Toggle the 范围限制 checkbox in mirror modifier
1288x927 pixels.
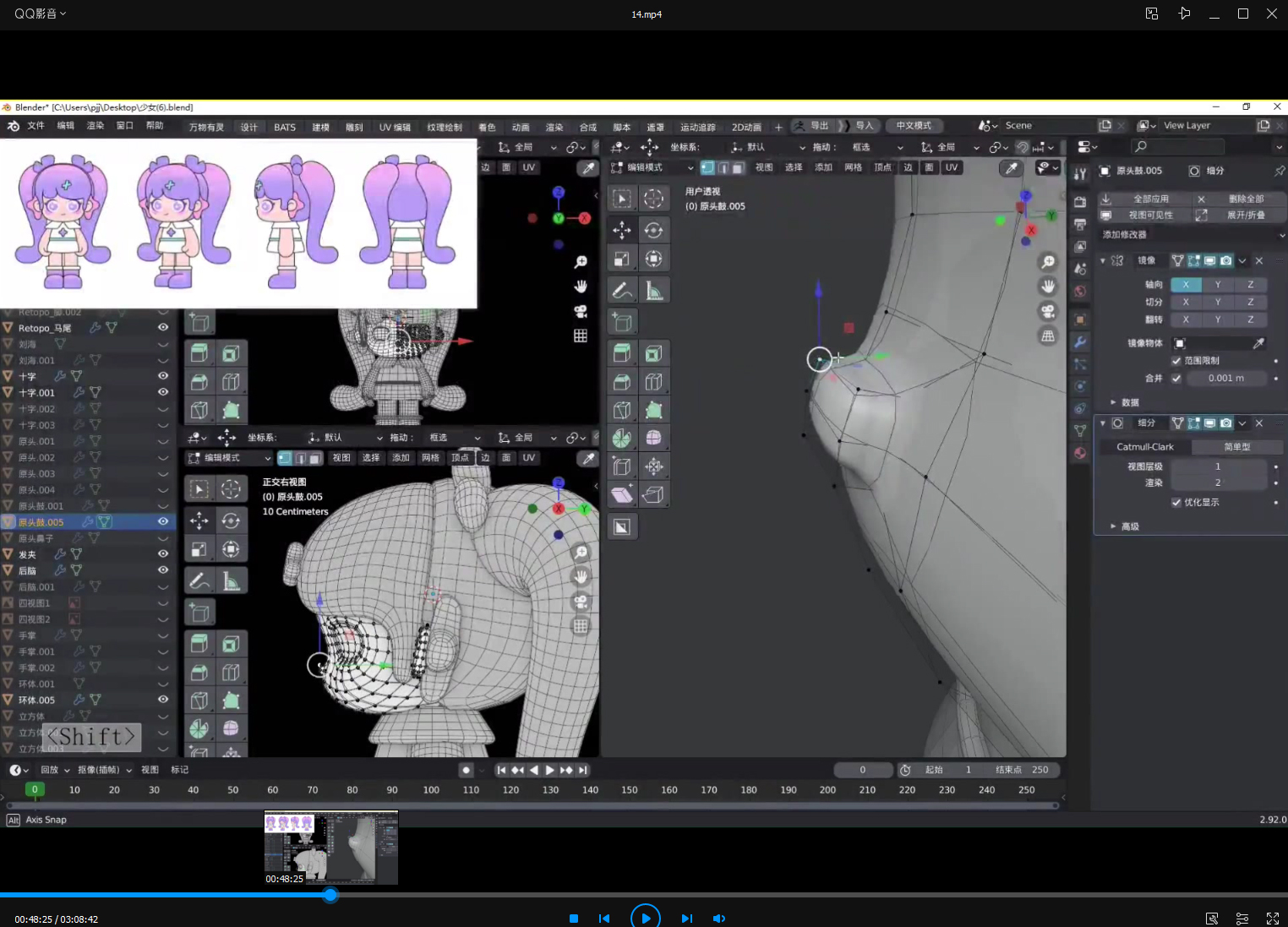click(1176, 361)
